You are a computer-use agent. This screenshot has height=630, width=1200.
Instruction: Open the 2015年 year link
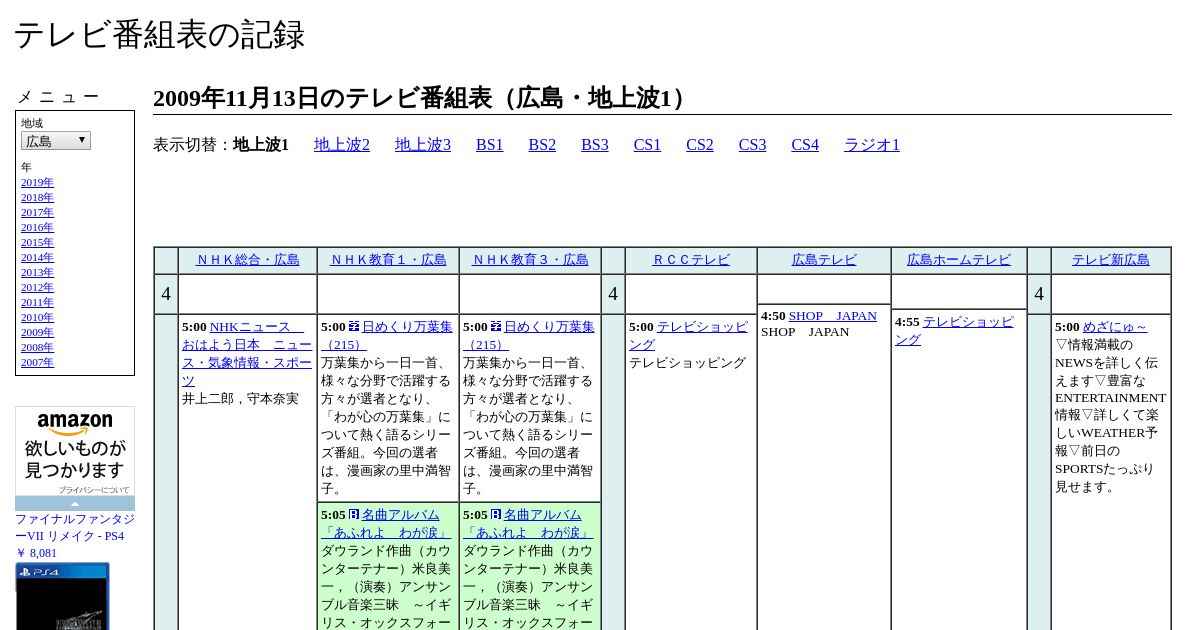point(37,242)
